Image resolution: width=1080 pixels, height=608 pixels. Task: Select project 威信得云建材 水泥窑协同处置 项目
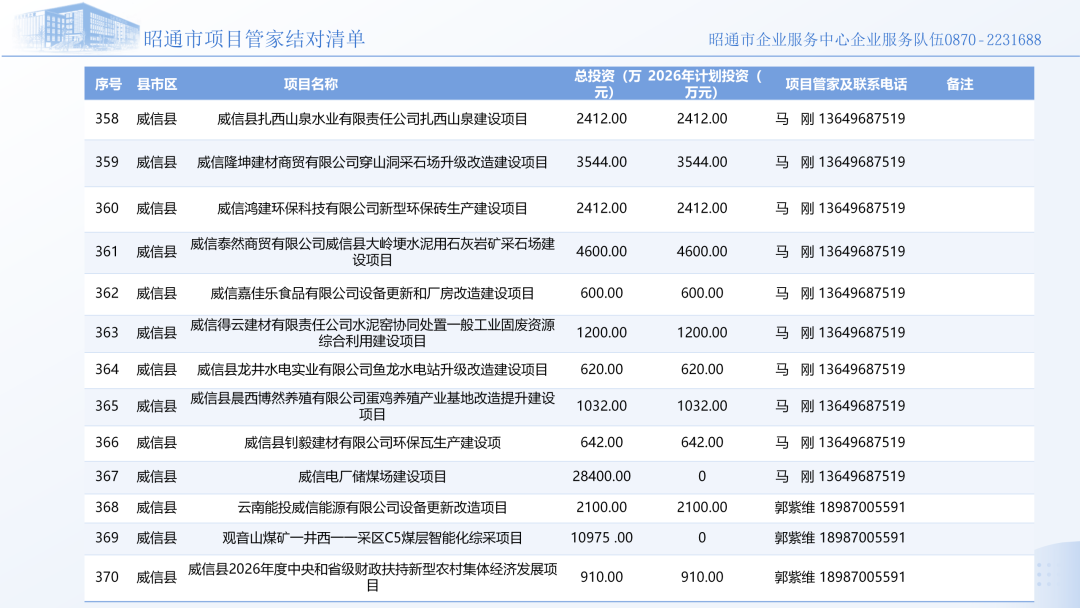(x=372, y=333)
